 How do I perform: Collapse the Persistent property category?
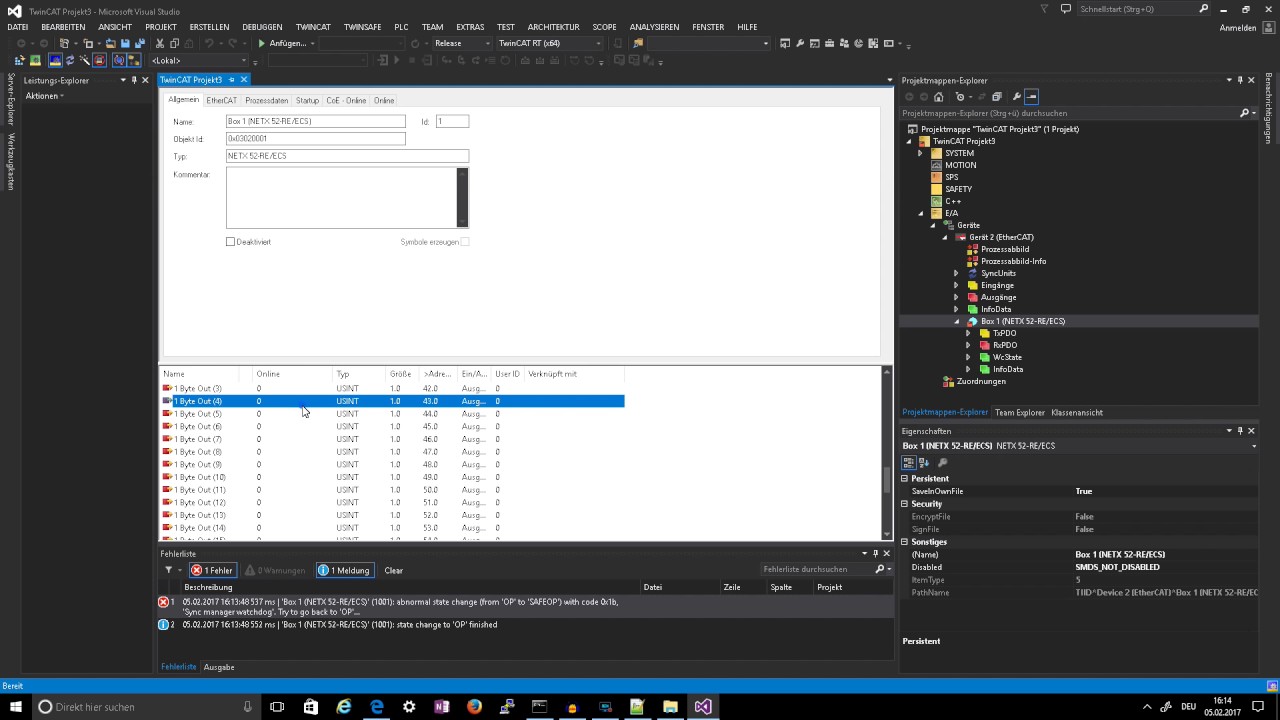point(905,479)
